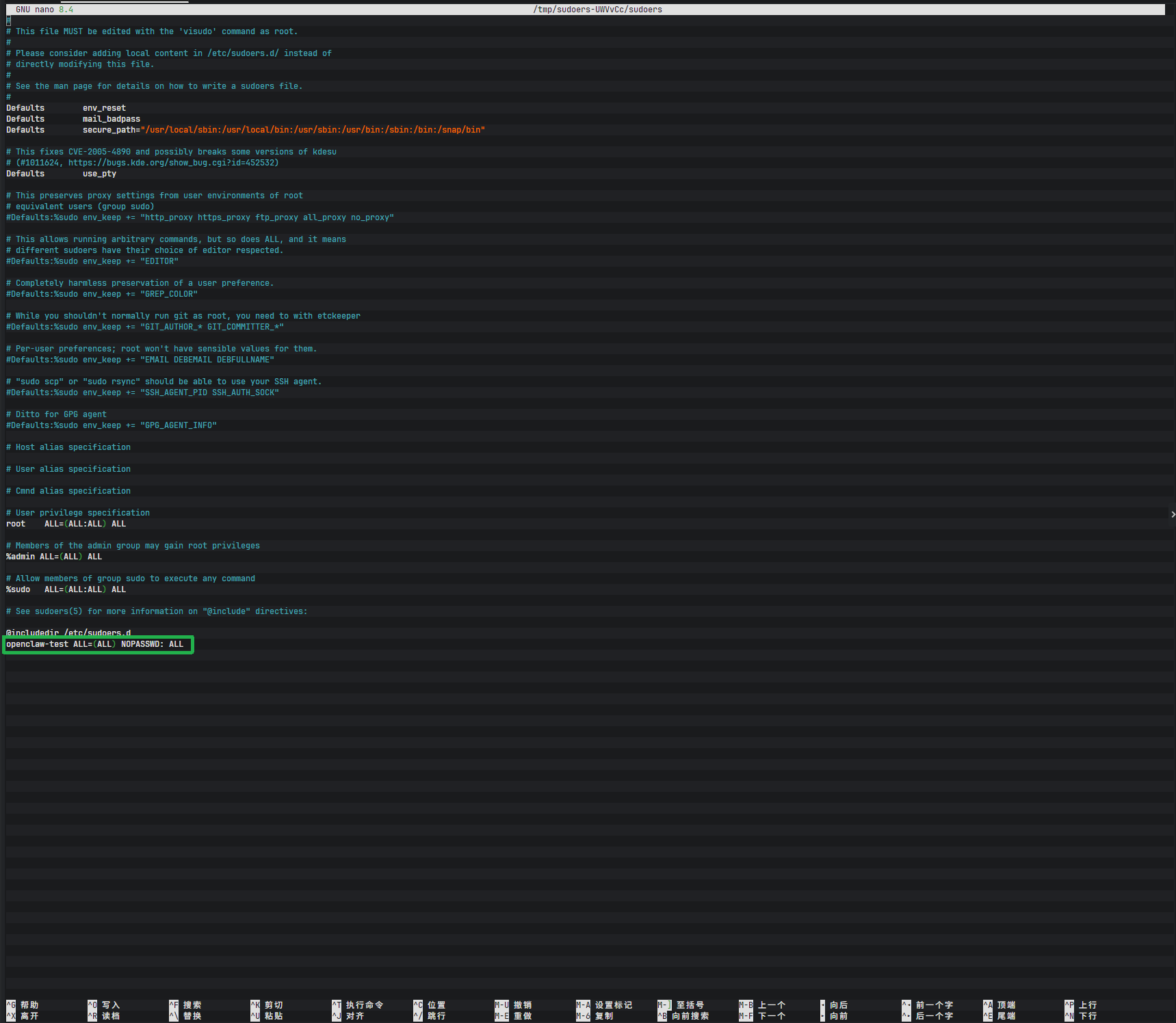Image resolution: width=1176 pixels, height=1023 pixels.
Task: Click the ^/ 跳行 go-to-line shortcut
Action: [x=430, y=1016]
